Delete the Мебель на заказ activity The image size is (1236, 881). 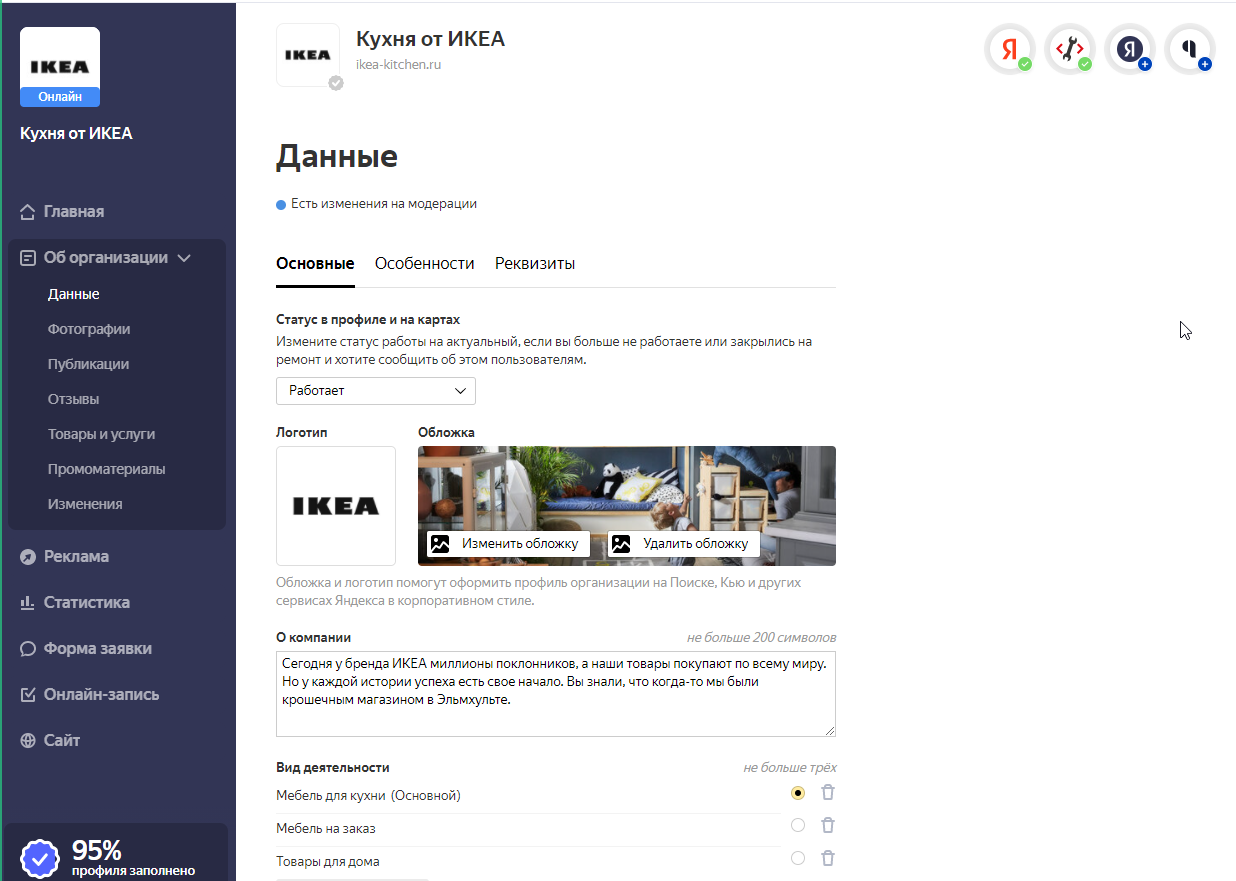828,825
